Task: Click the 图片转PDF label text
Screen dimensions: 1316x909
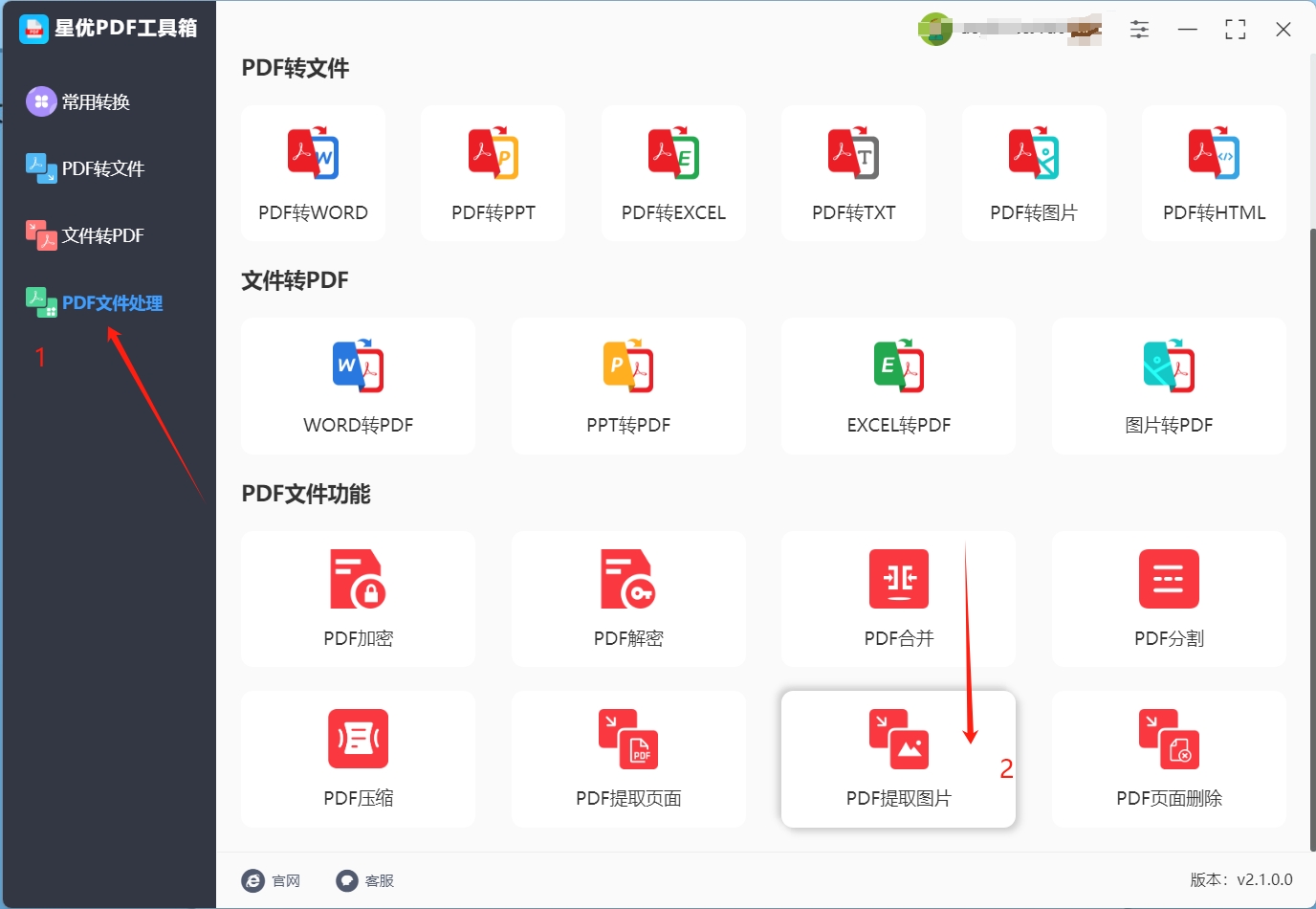Action: coord(1169,425)
